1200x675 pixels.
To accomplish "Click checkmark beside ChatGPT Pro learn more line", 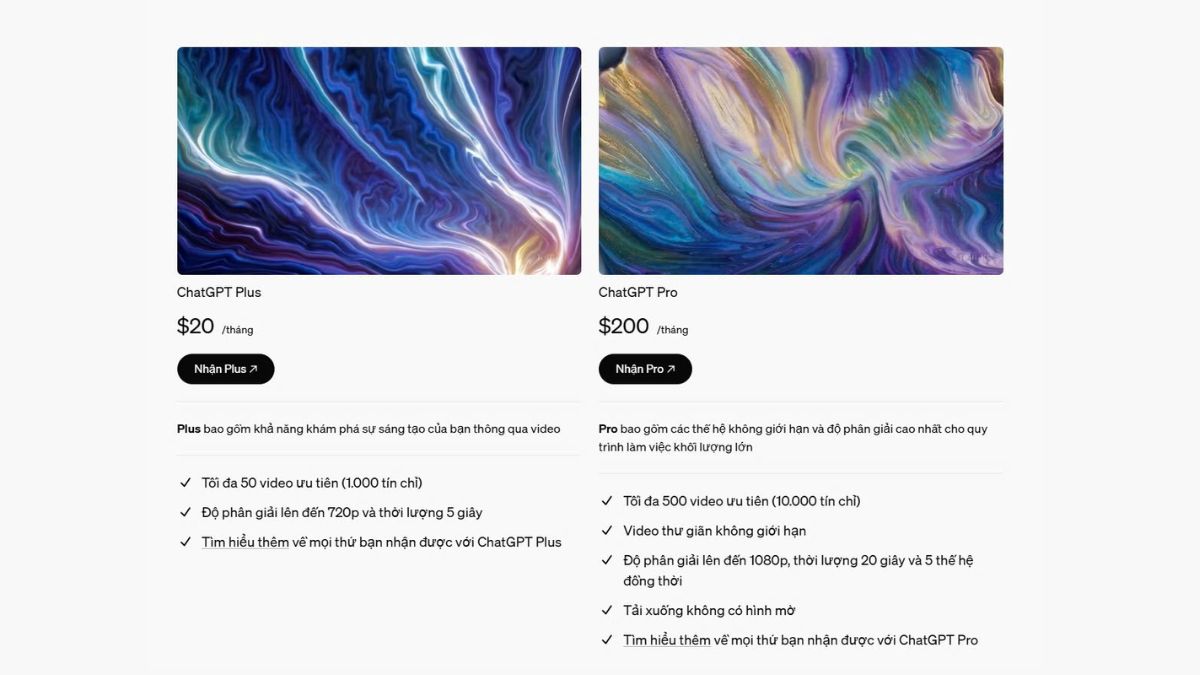I will point(607,640).
